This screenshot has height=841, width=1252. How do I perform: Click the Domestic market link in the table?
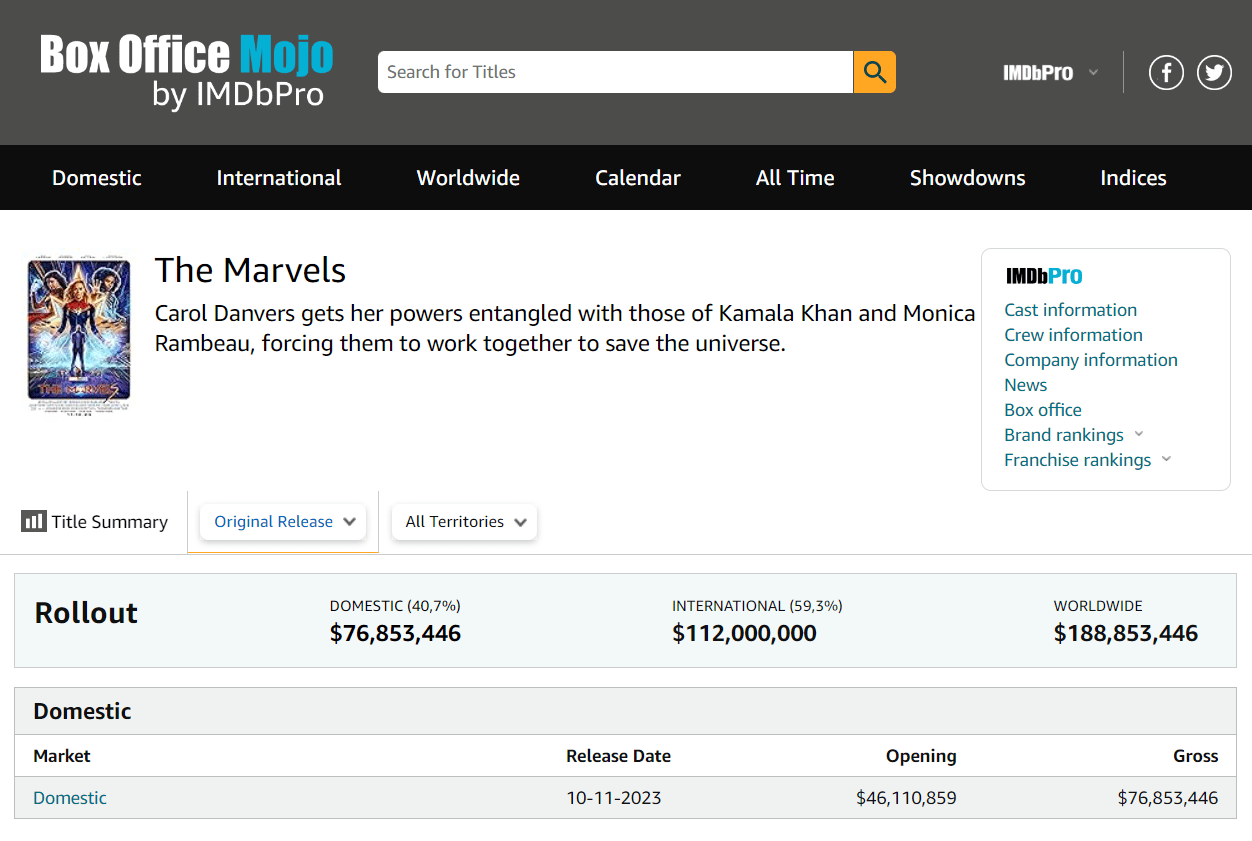(x=69, y=797)
